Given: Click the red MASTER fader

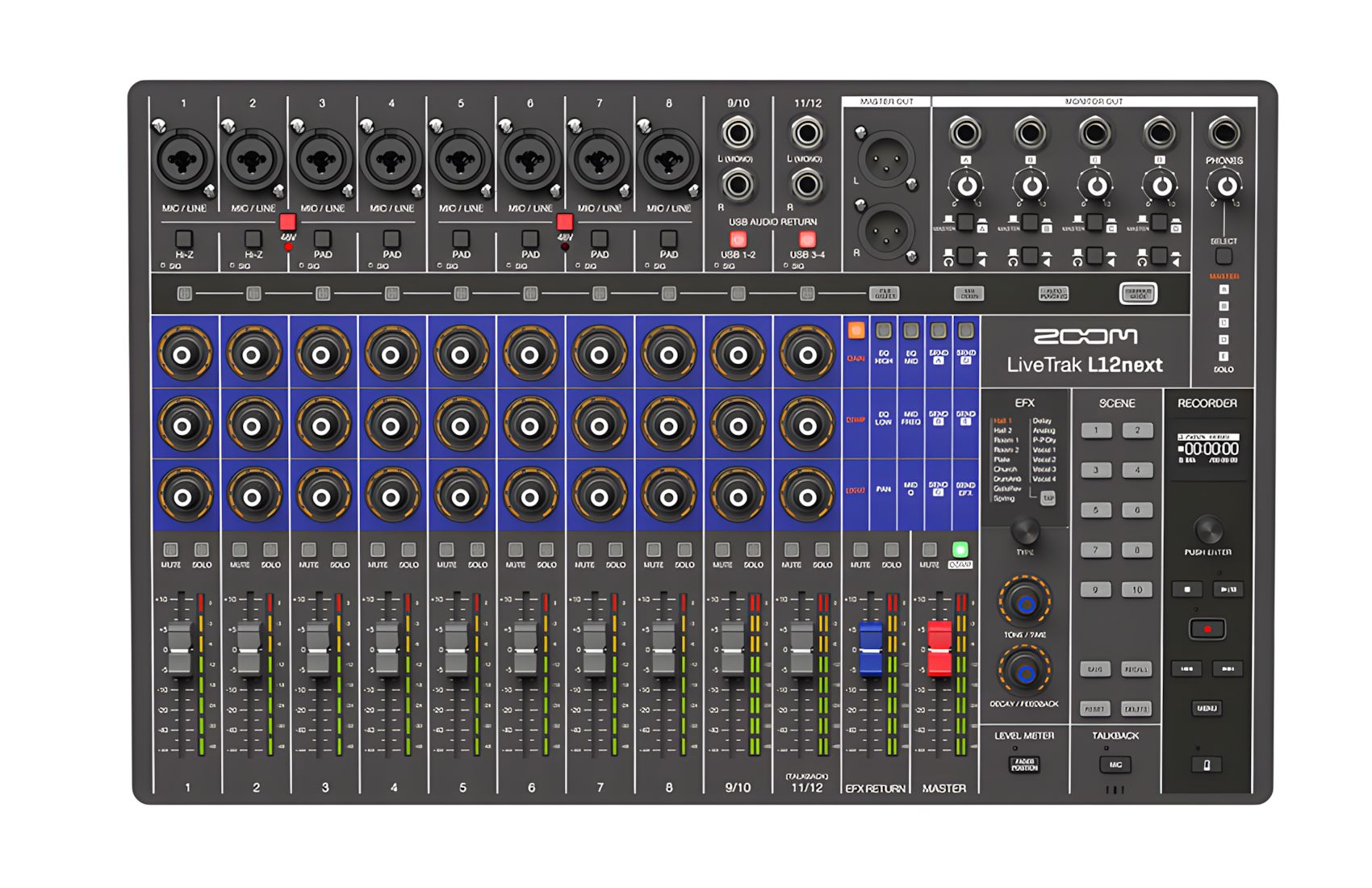Looking at the screenshot, I should pyautogui.click(x=939, y=648).
